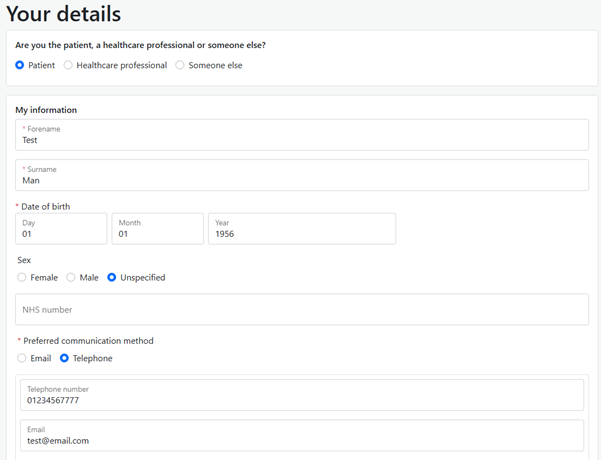Click the "Your details" page heading
Screen dimensions: 601x460
click(64, 14)
